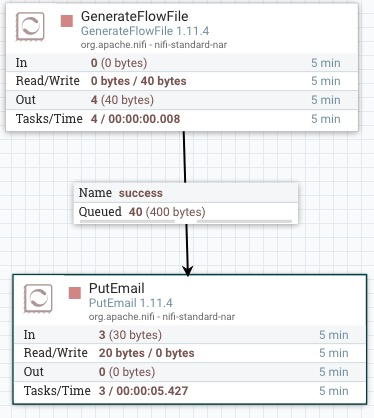Select the GenerateFlowFile processor icon
Screen dimensions: 374x418
[x=30, y=27]
